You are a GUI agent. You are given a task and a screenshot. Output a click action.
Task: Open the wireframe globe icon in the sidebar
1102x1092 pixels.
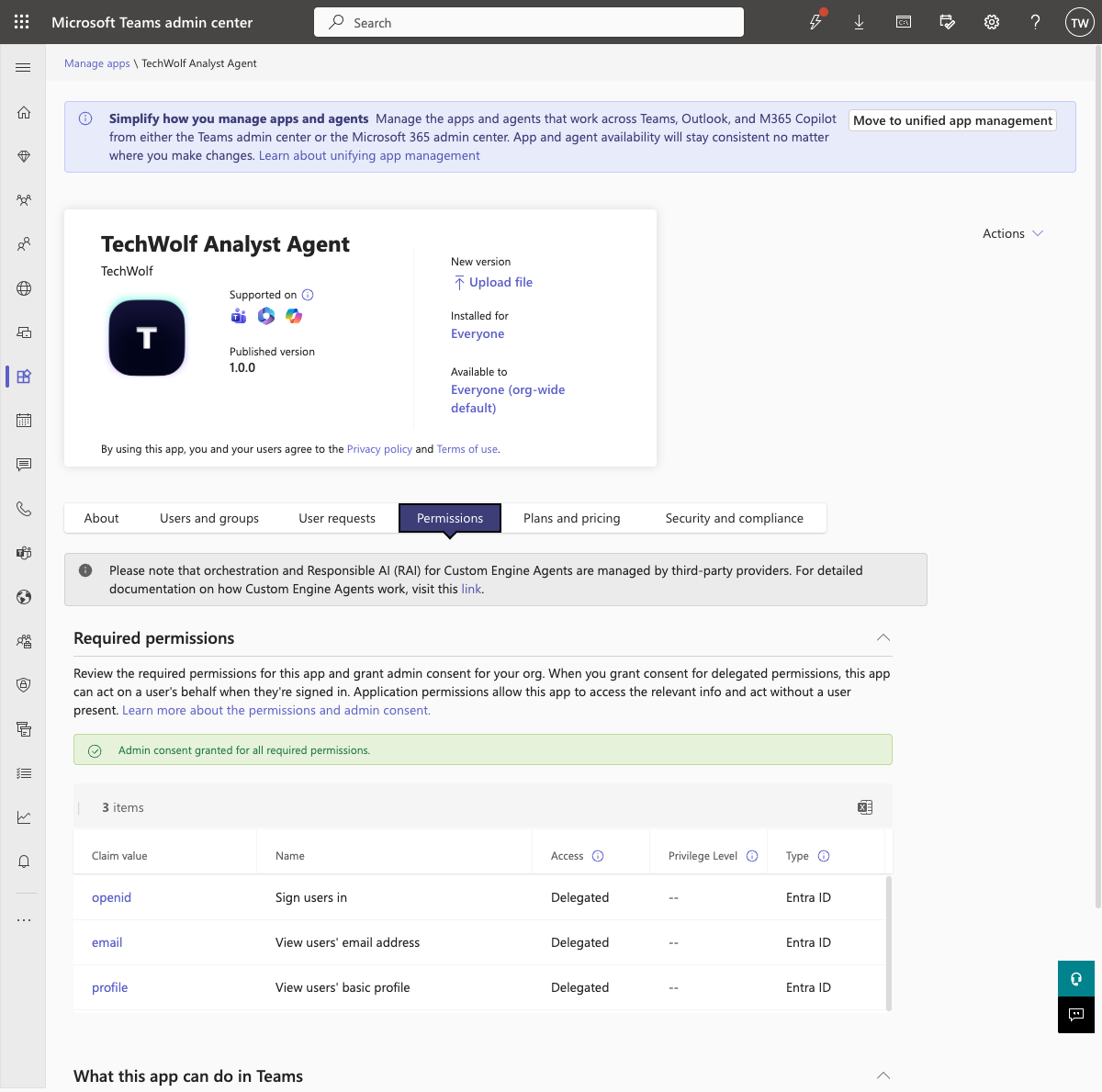click(x=24, y=288)
